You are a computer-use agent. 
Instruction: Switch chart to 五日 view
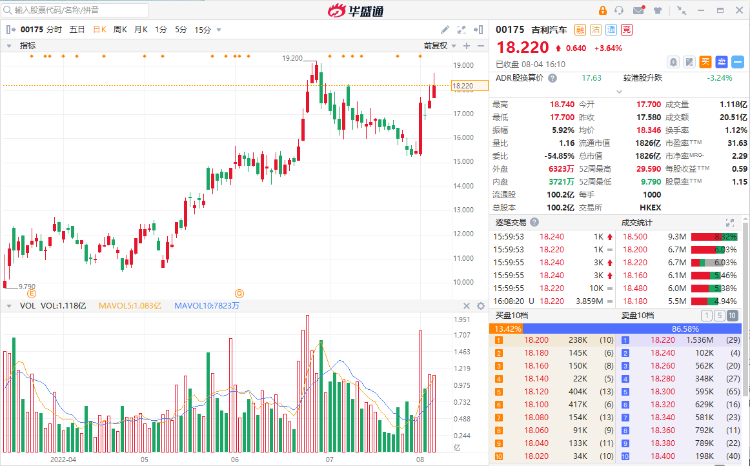pyautogui.click(x=77, y=30)
